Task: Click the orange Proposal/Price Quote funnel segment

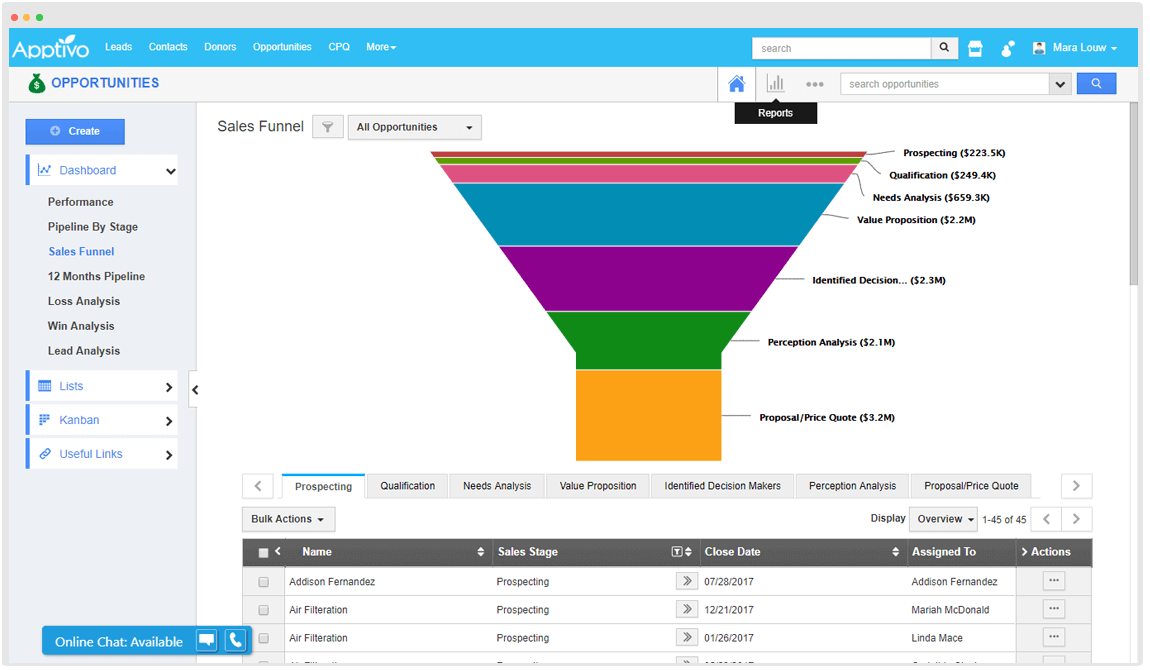Action: [x=648, y=415]
